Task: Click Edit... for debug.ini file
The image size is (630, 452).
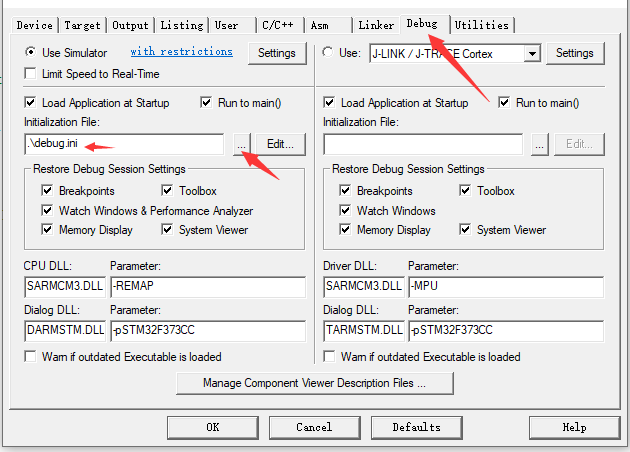Action: coord(280,144)
